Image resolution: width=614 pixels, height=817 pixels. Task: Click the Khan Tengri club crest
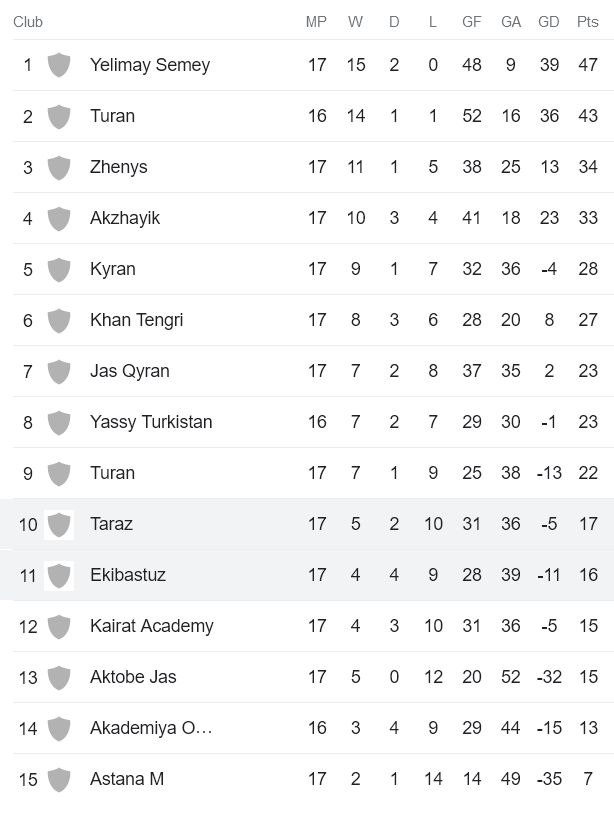[59, 320]
